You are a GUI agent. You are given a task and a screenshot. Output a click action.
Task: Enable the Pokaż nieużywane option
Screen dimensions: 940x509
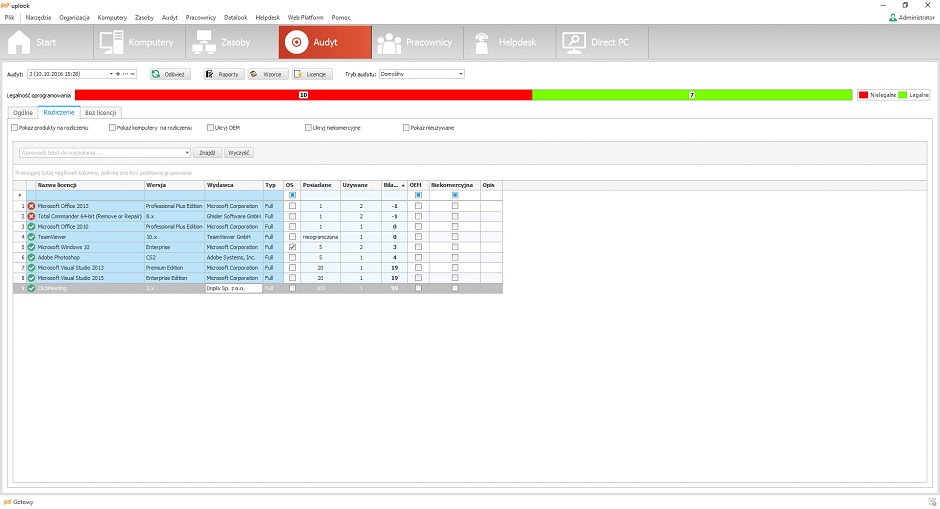pos(406,128)
